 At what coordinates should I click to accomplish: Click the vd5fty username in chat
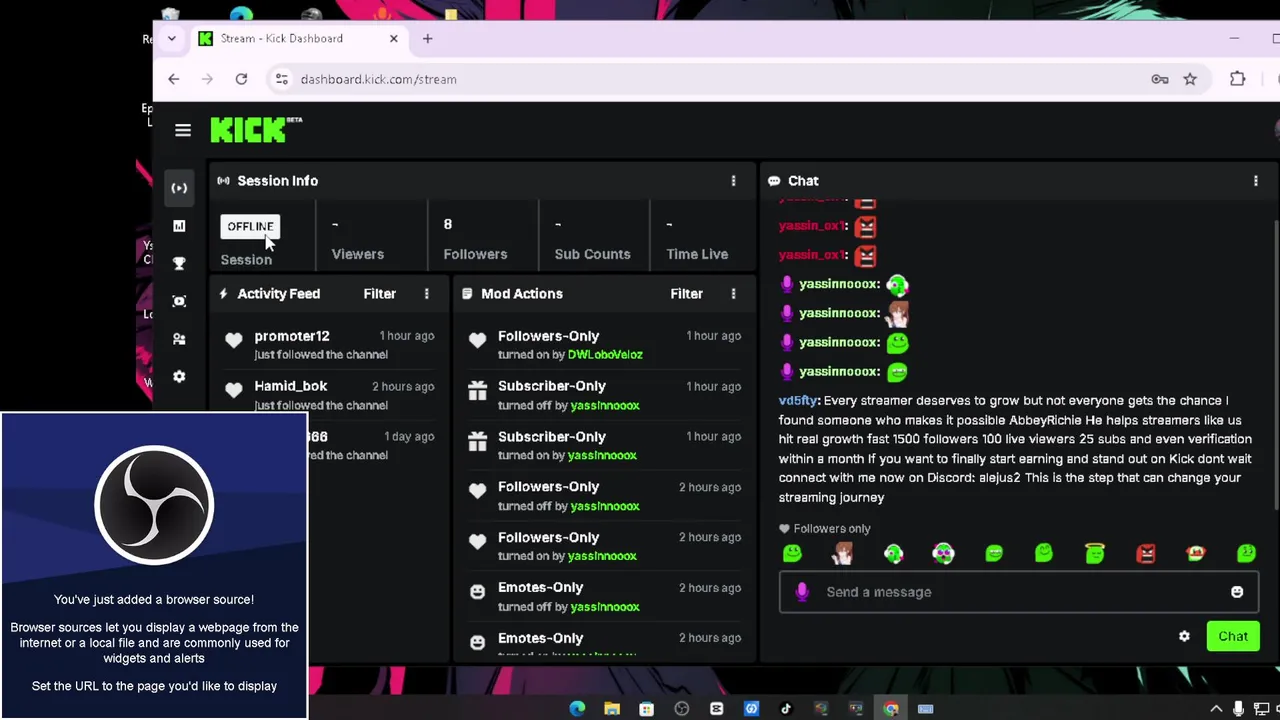click(798, 401)
